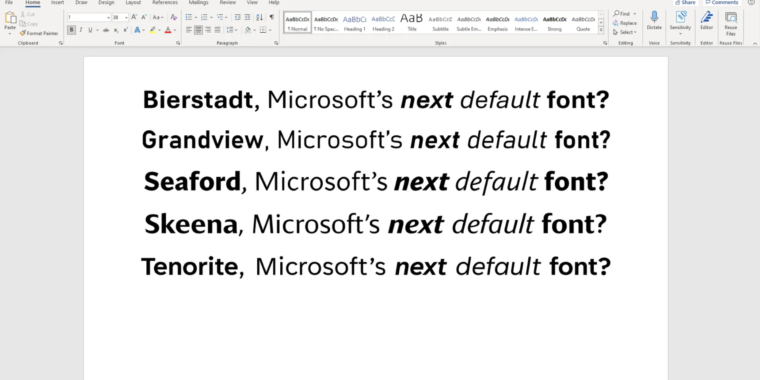760x380 pixels.
Task: Apply the yellow text highlight color
Action: pyautogui.click(x=153, y=30)
